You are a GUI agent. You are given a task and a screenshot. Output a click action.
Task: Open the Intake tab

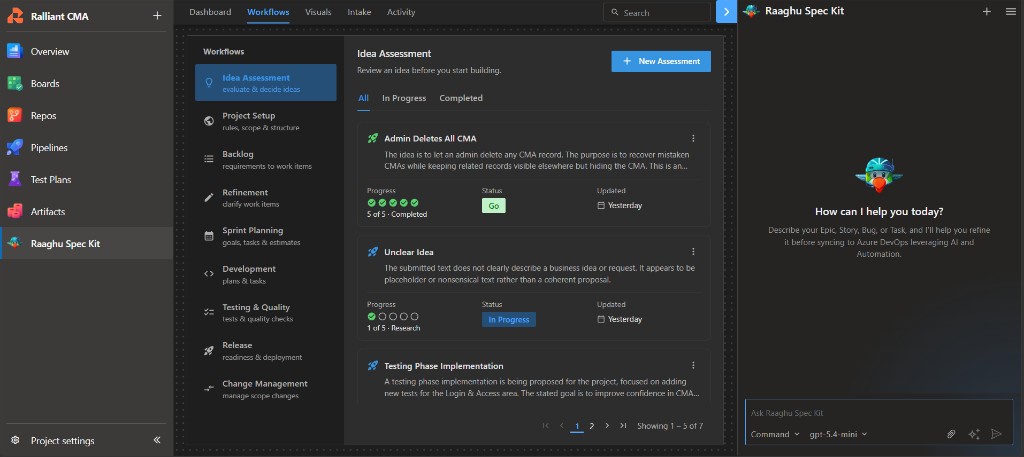[359, 12]
